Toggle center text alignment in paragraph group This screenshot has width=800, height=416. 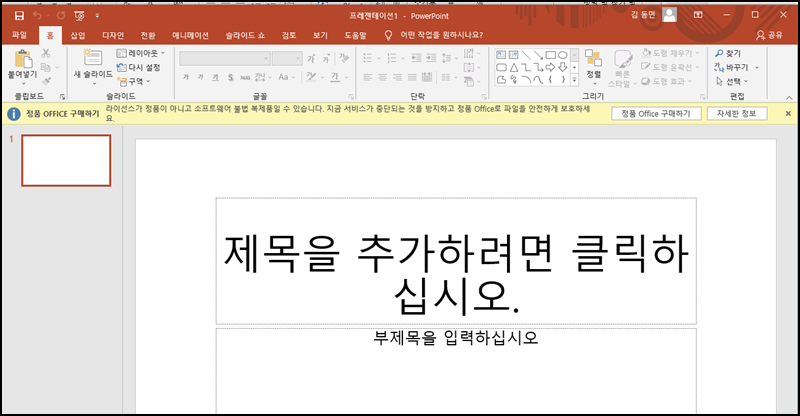[x=383, y=78]
